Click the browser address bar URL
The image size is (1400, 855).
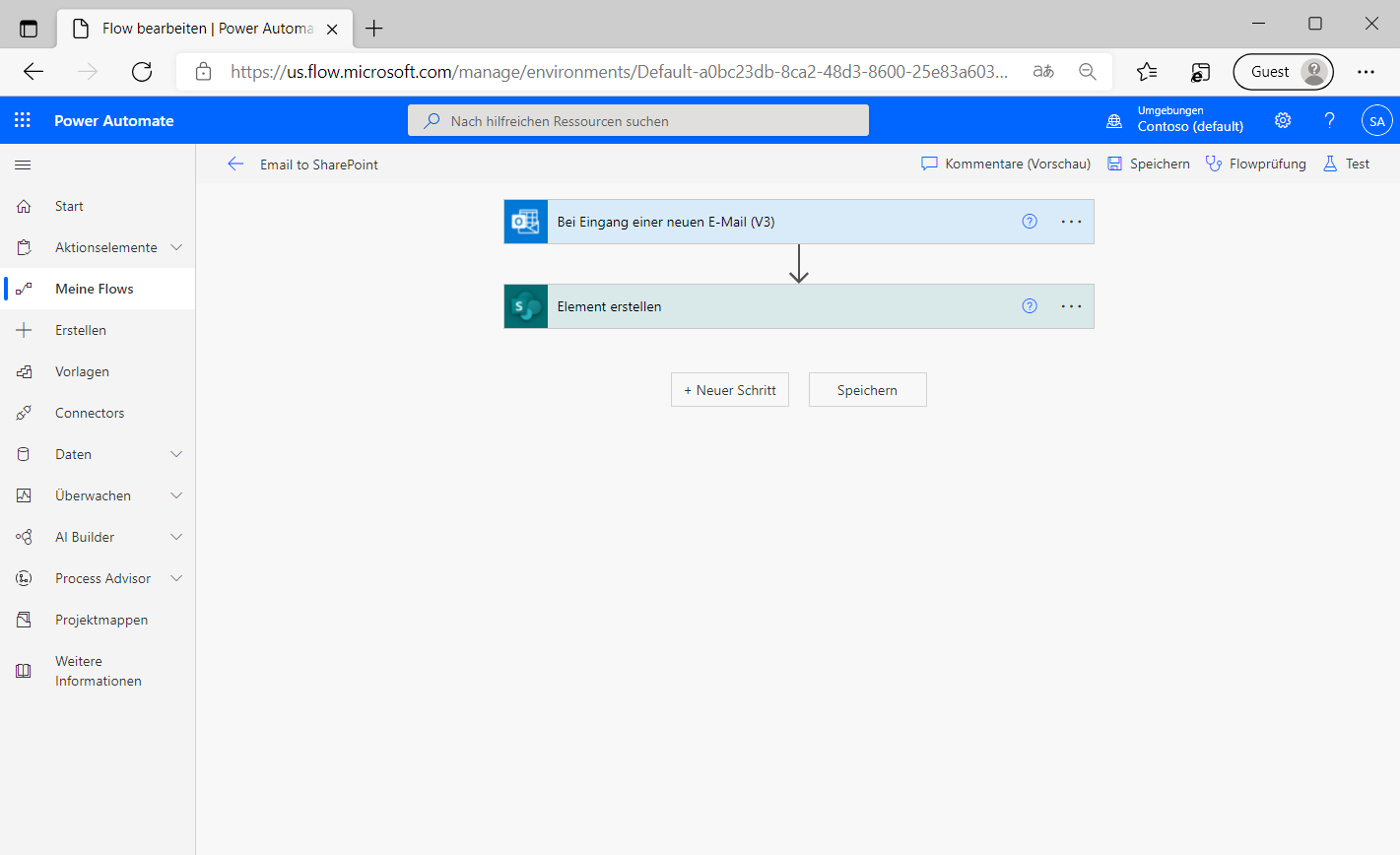(619, 71)
